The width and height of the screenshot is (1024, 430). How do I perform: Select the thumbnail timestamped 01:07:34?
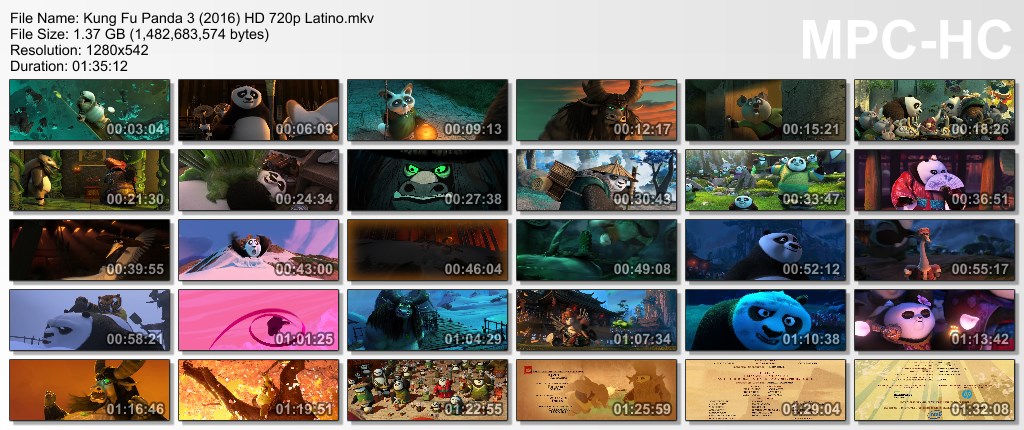coord(596,320)
